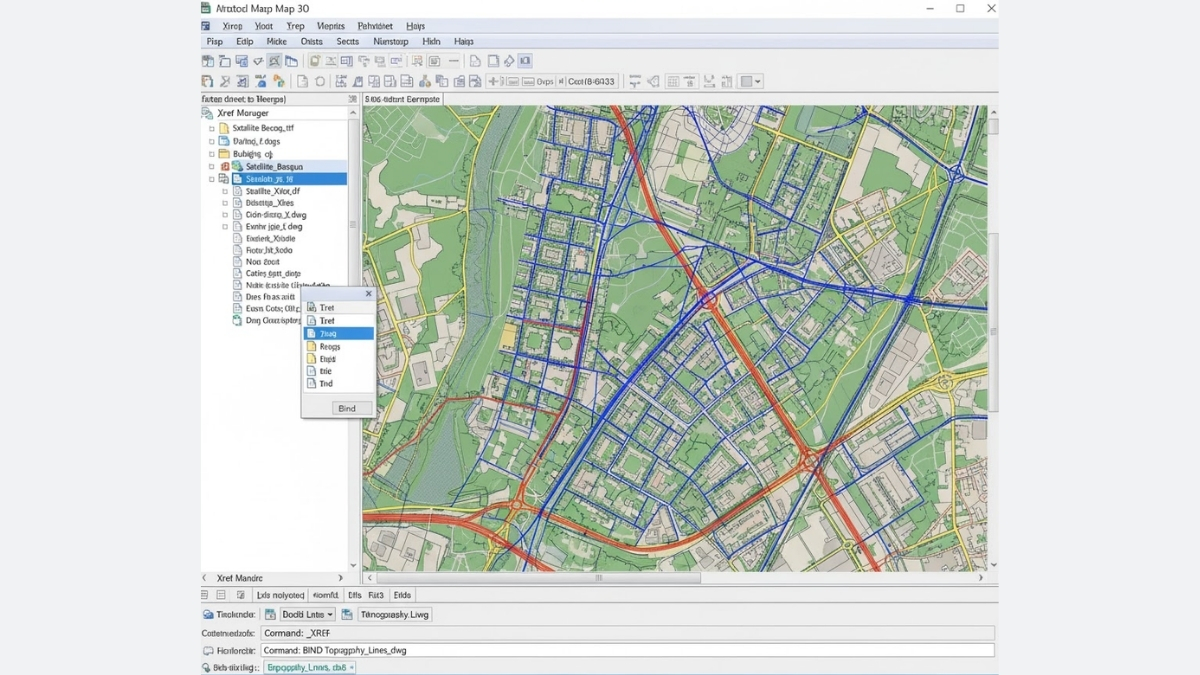Collapse the highlighted blue tree node
Viewport: 1200px width, 675px height.
tap(211, 179)
